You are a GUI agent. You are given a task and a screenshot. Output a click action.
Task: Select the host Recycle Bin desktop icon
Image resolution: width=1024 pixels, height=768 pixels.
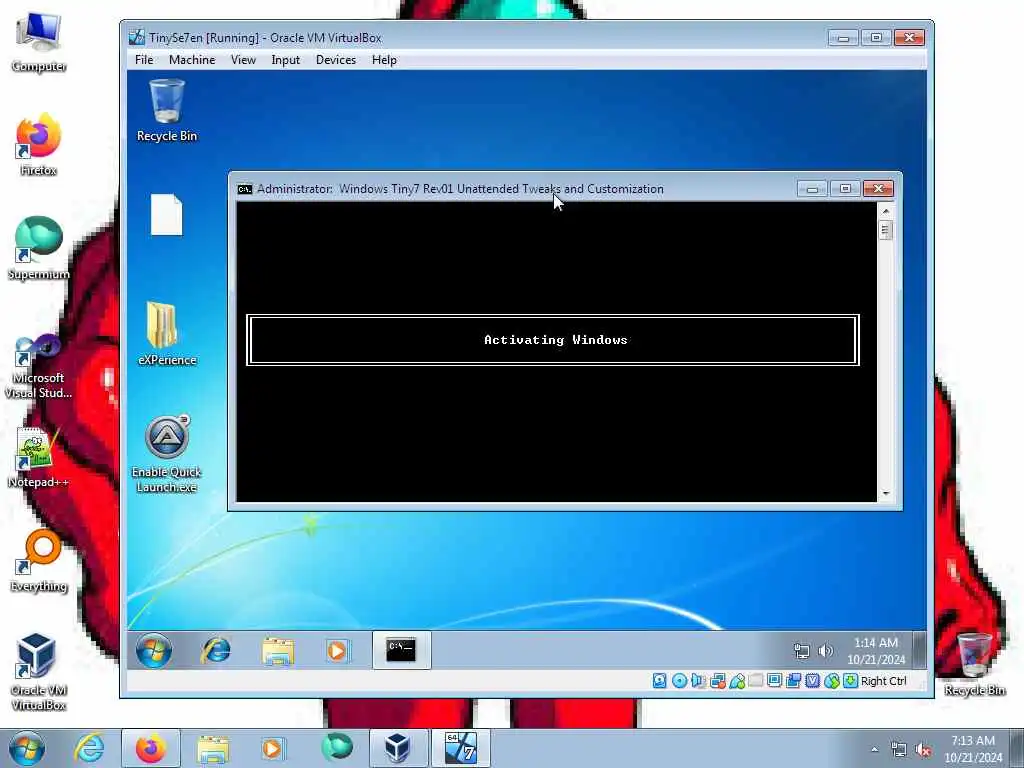tap(974, 664)
